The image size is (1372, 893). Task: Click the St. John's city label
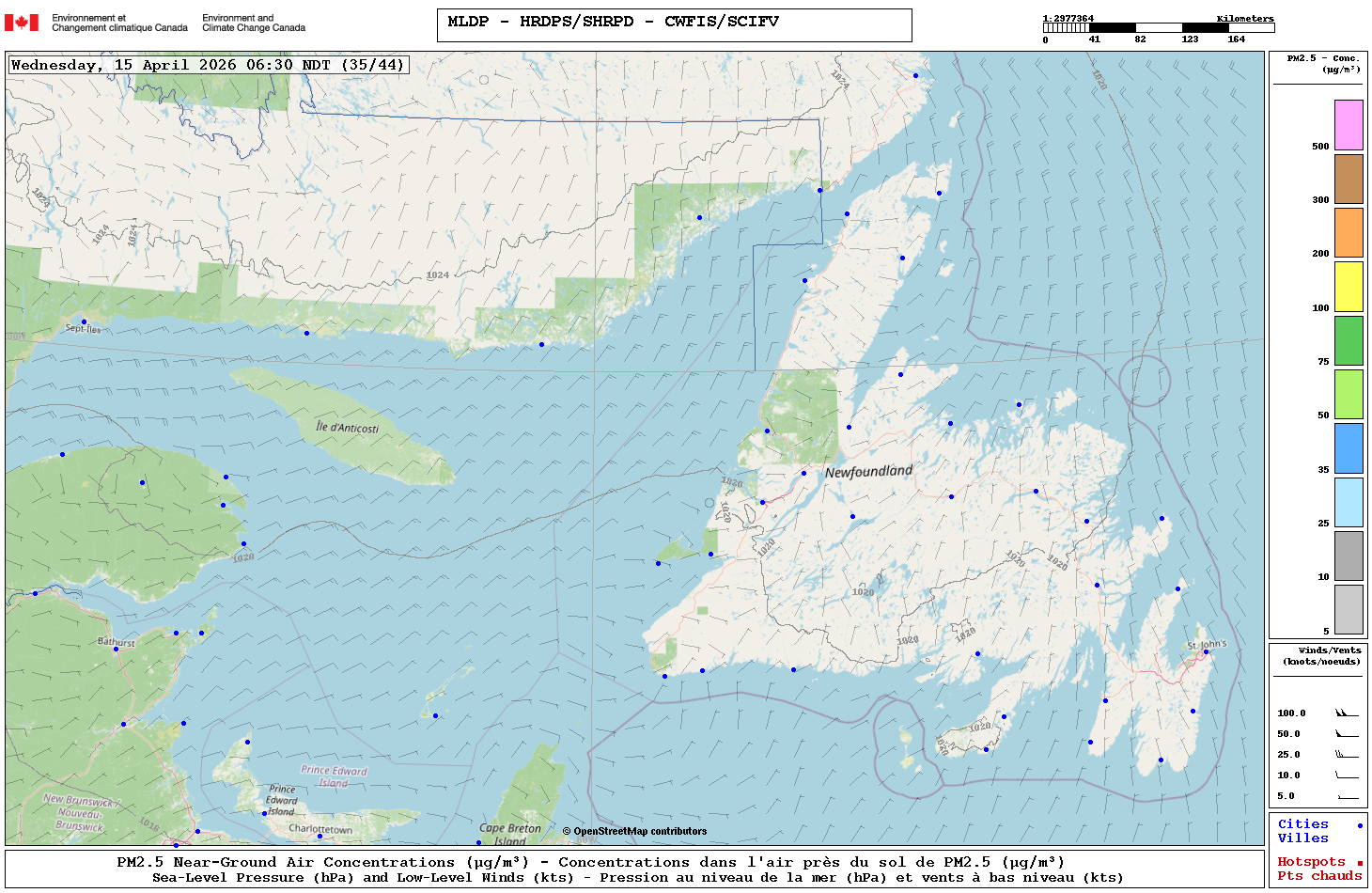(x=1207, y=645)
